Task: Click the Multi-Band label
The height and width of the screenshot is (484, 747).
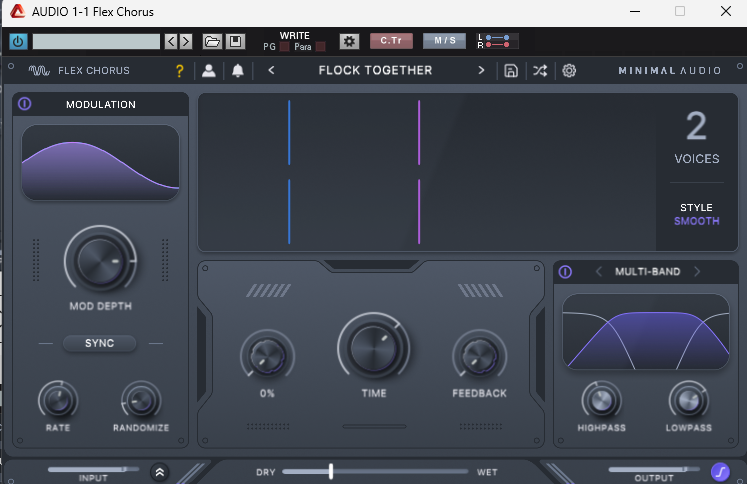Action: click(647, 272)
